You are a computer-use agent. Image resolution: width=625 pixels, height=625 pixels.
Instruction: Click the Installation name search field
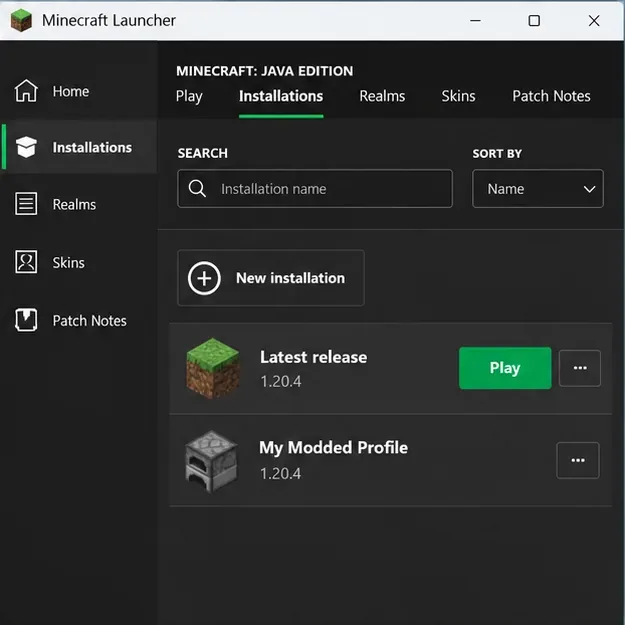click(315, 189)
